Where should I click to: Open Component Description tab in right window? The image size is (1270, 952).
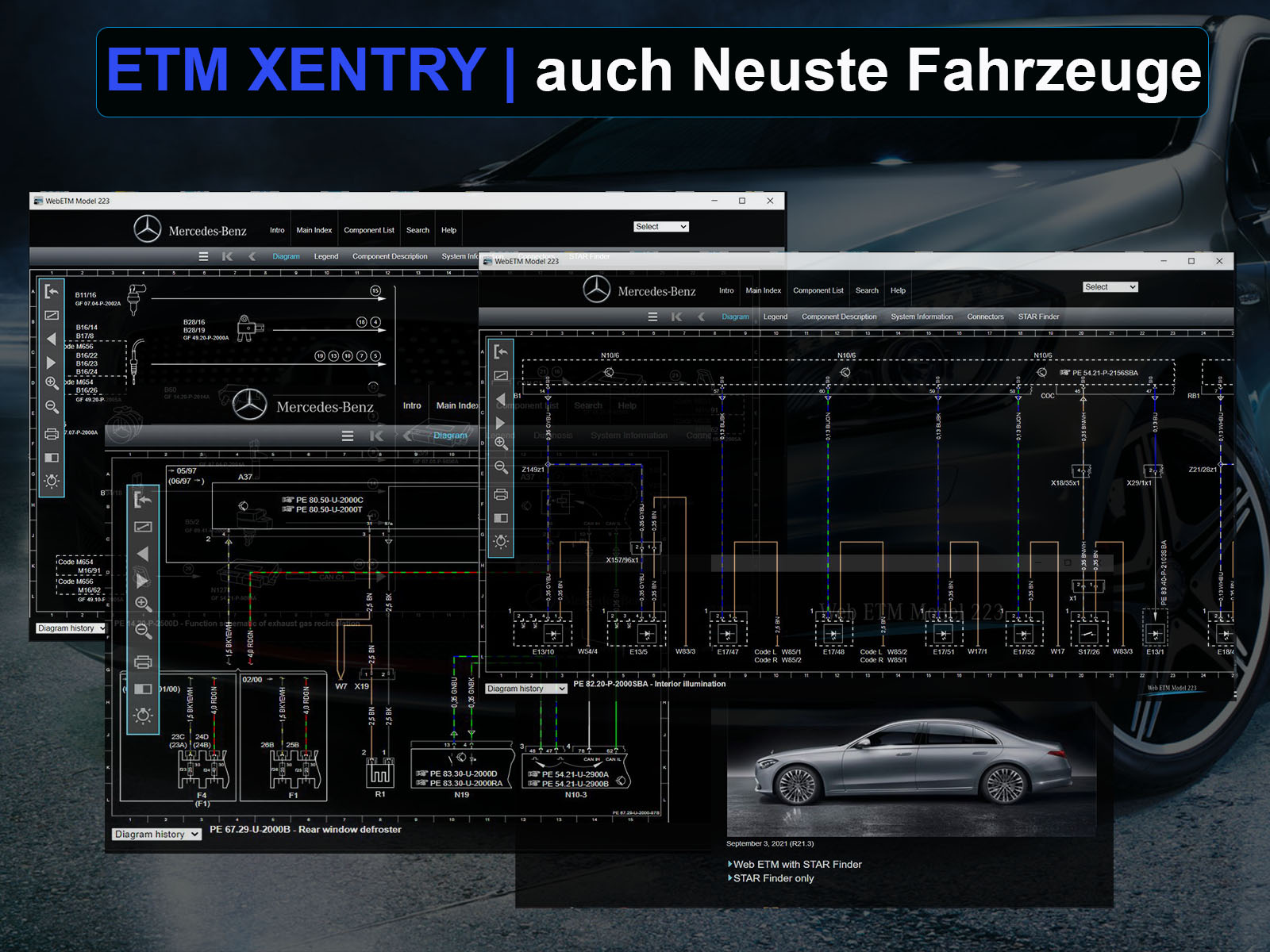click(839, 317)
